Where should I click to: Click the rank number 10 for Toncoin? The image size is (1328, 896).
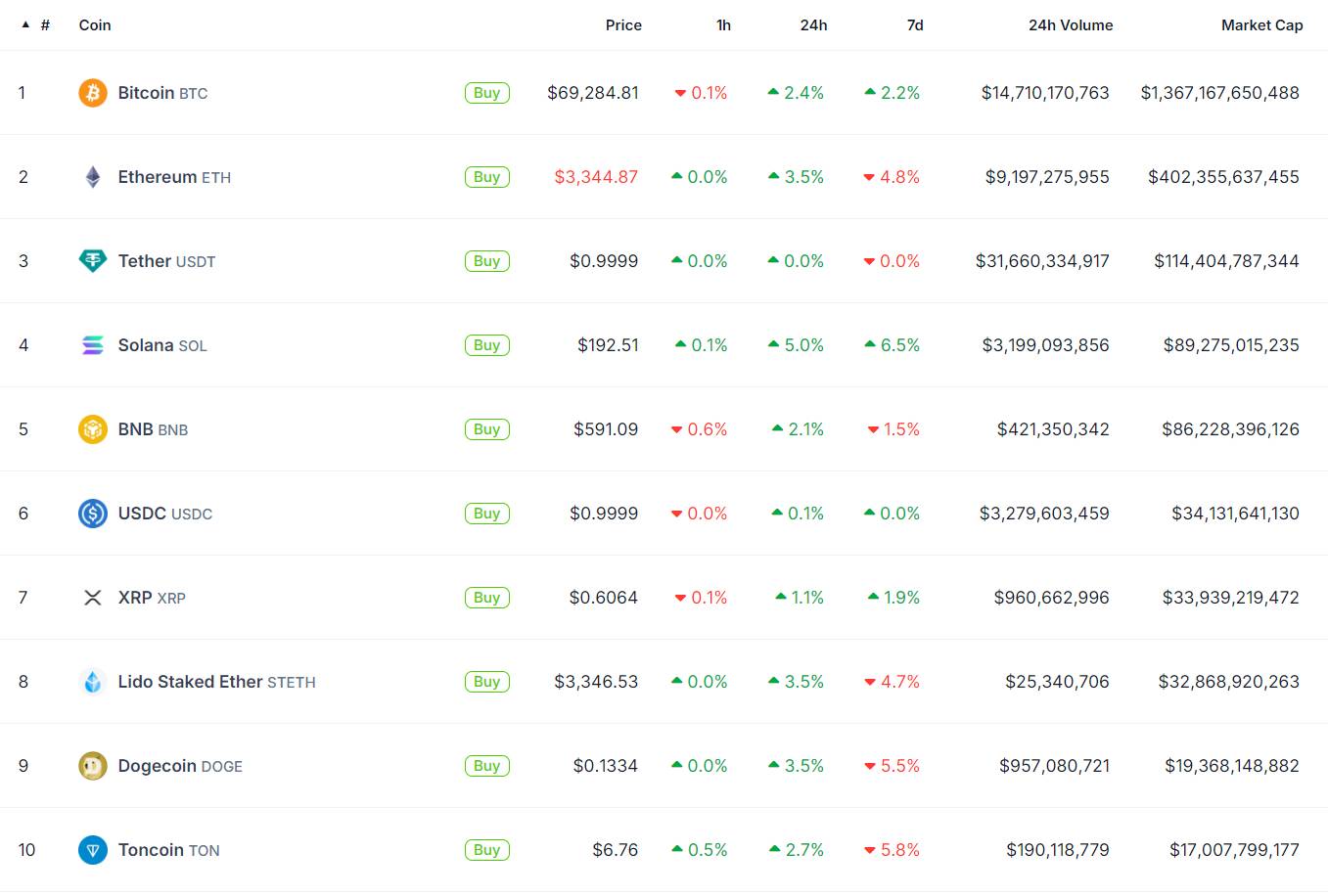coord(26,850)
